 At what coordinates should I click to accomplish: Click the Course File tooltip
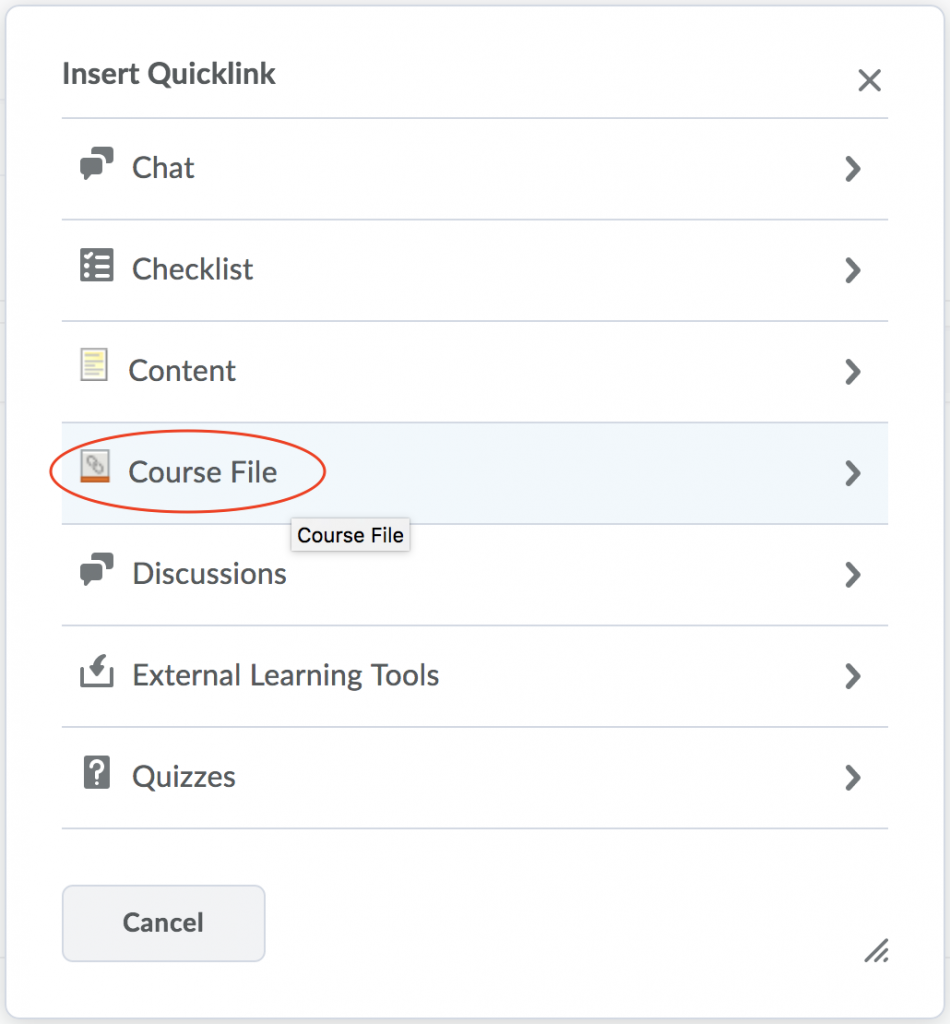pos(350,535)
